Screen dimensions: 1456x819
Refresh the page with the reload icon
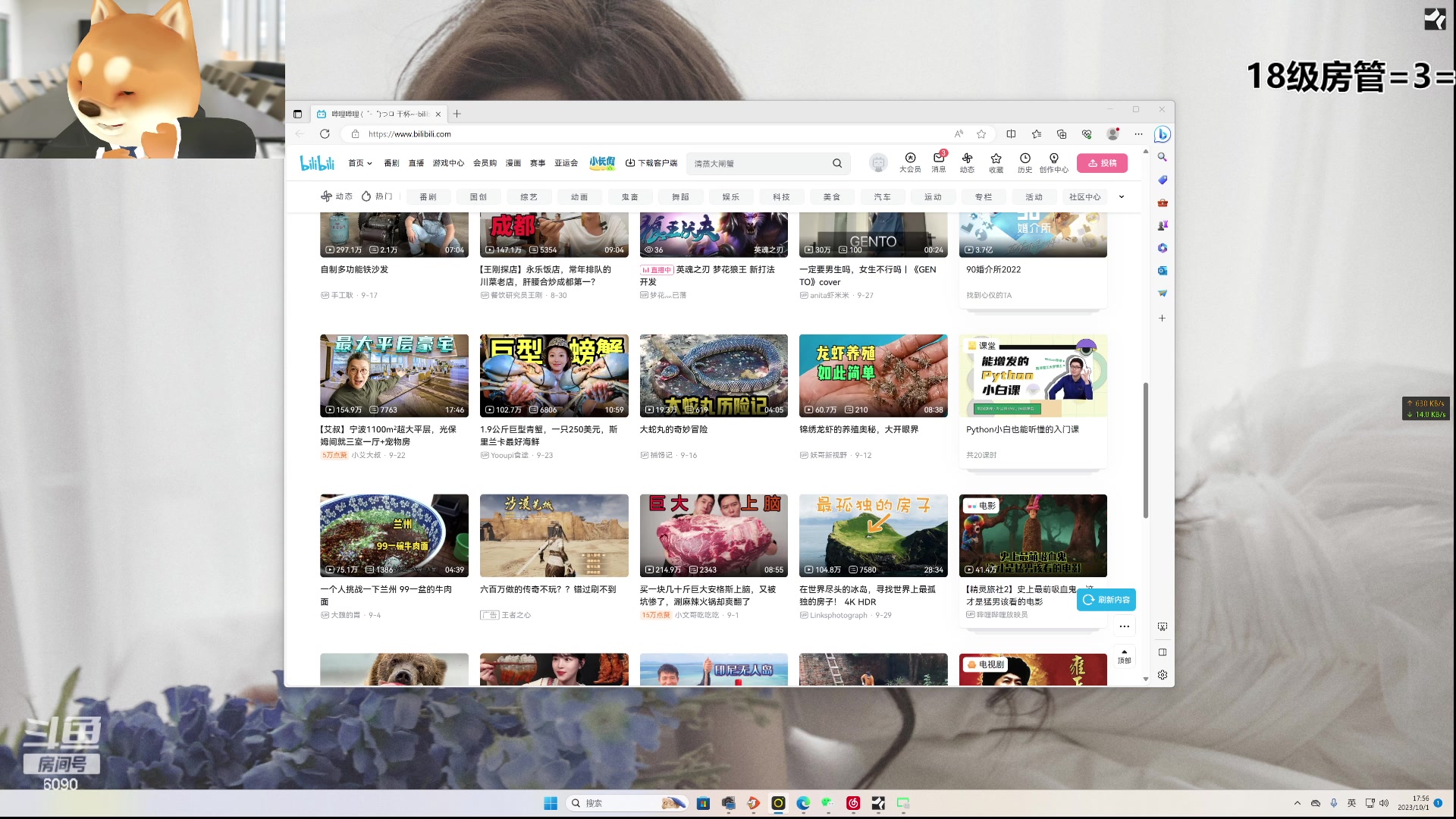pyautogui.click(x=325, y=134)
